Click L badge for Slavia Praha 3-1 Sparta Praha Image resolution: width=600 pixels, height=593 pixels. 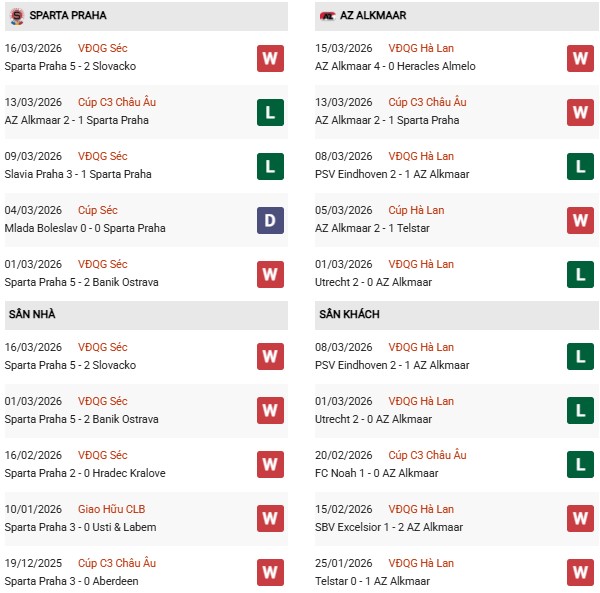(269, 166)
